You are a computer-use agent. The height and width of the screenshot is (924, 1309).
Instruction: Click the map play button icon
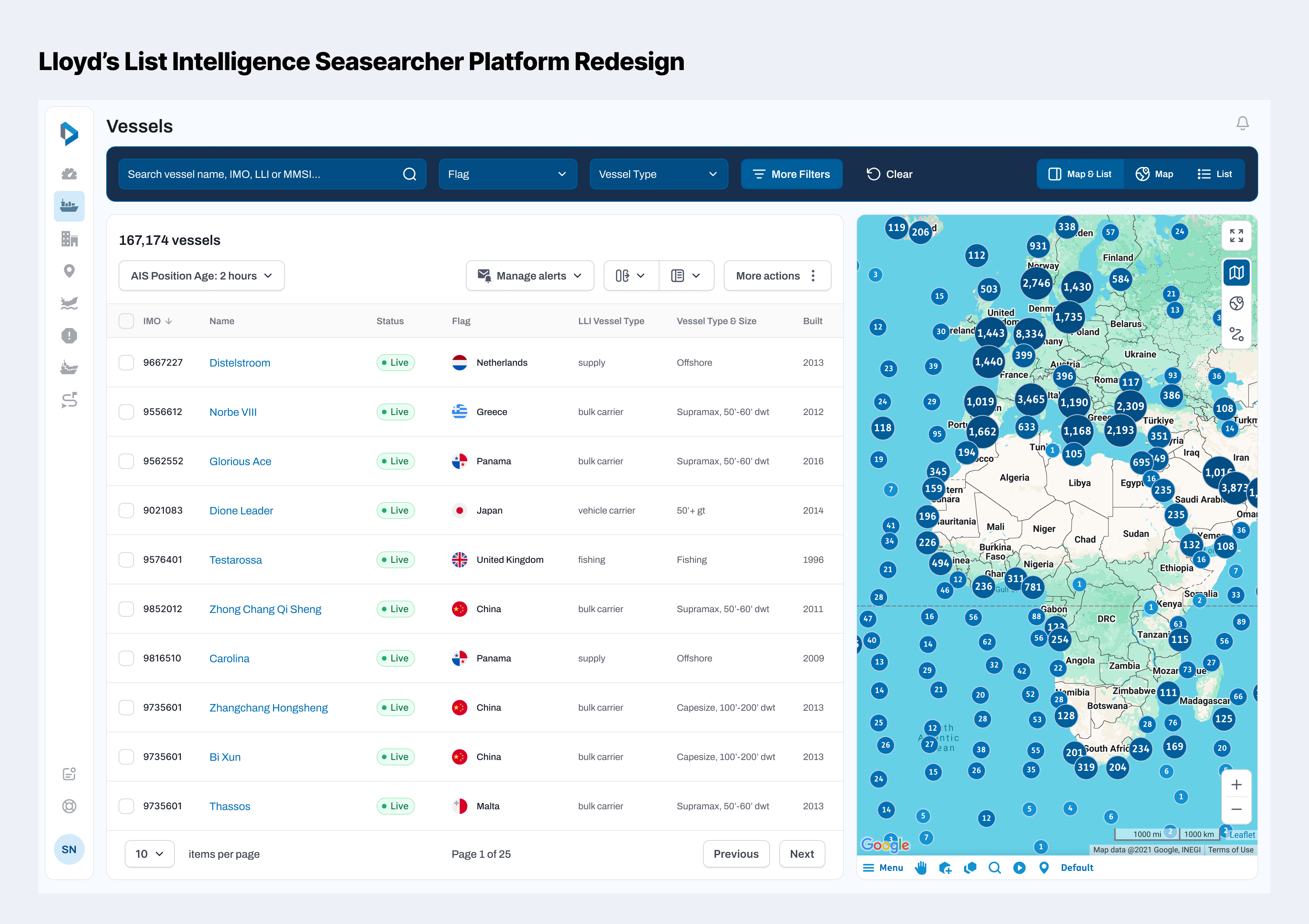1019,867
